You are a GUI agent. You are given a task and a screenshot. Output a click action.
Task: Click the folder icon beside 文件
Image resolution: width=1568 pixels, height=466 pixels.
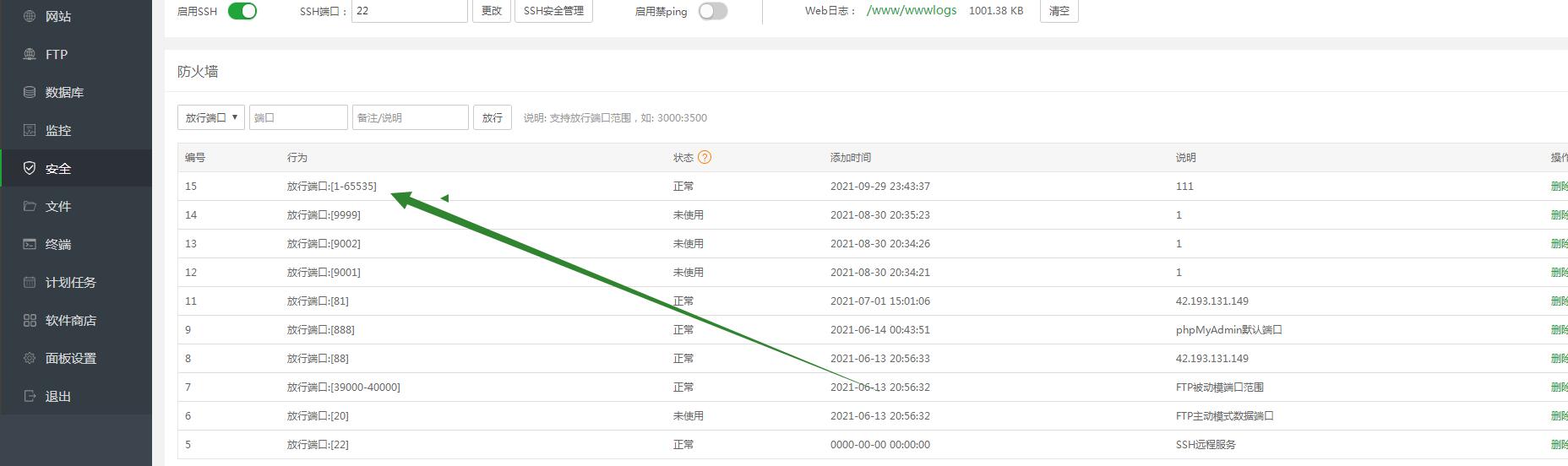click(x=30, y=206)
